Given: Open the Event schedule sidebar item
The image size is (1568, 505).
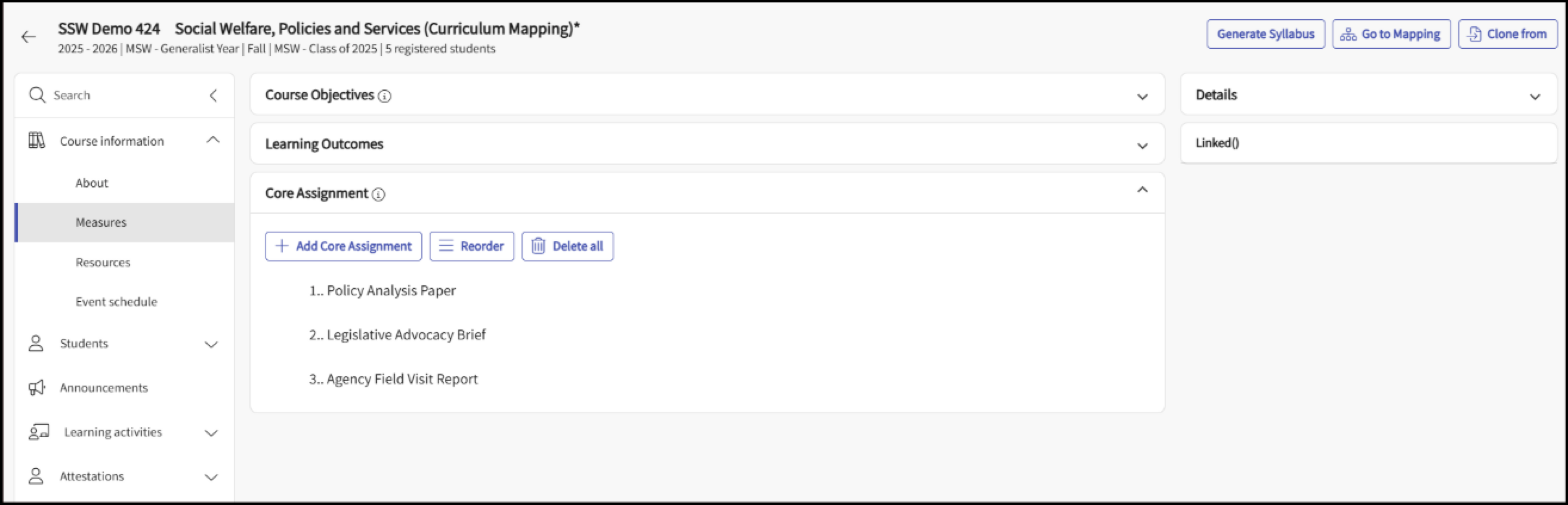Looking at the screenshot, I should point(116,301).
